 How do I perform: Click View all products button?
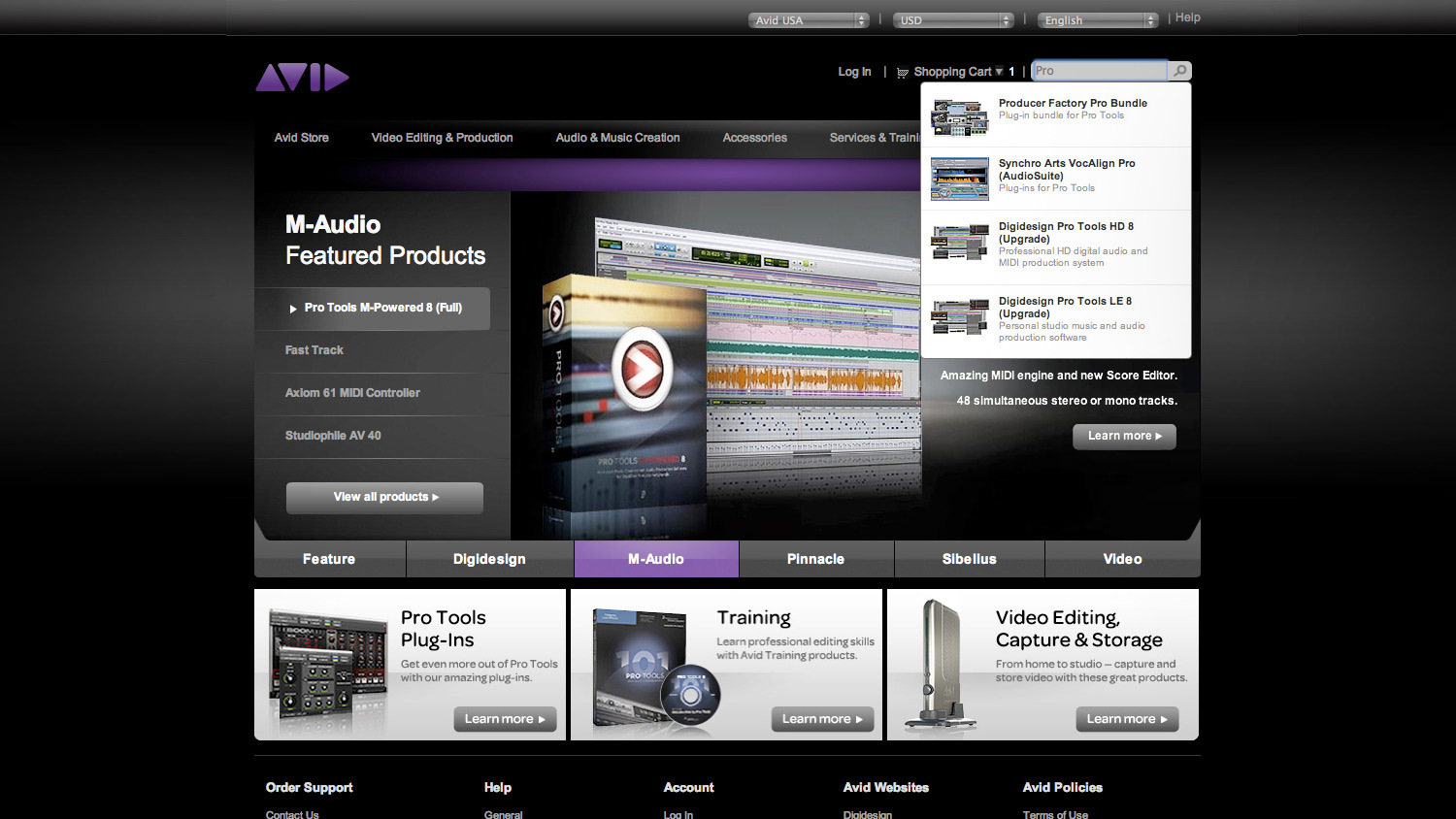[x=384, y=497]
